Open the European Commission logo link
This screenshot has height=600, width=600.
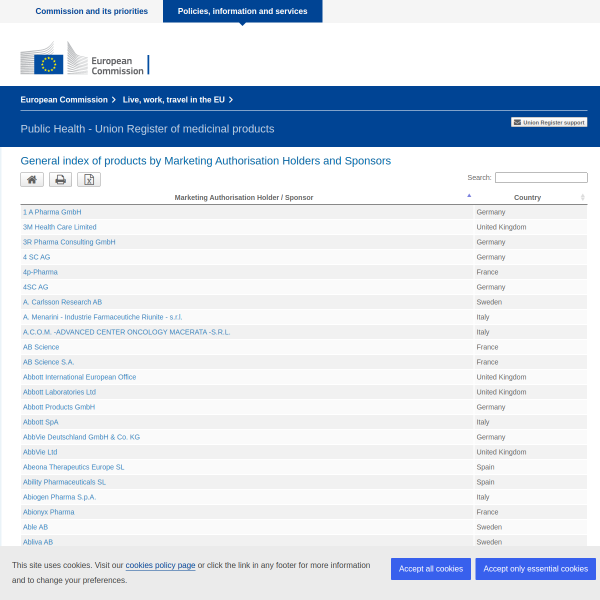[85, 59]
